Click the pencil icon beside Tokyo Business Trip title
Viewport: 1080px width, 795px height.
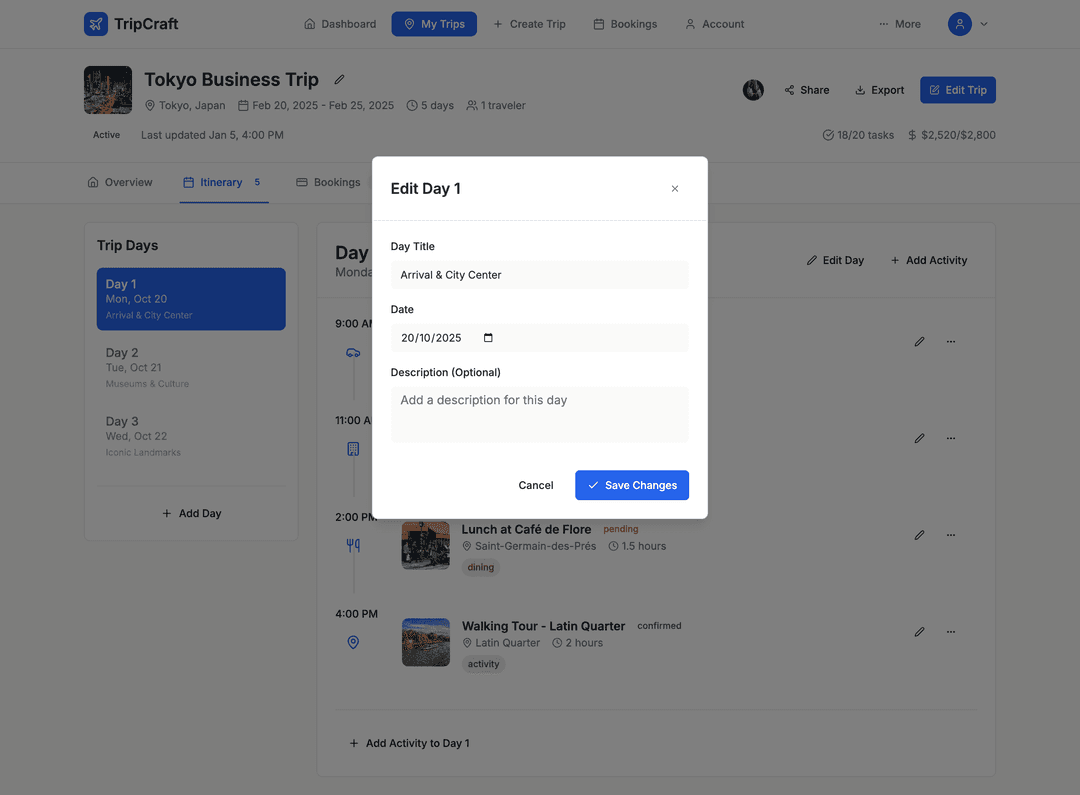click(338, 79)
